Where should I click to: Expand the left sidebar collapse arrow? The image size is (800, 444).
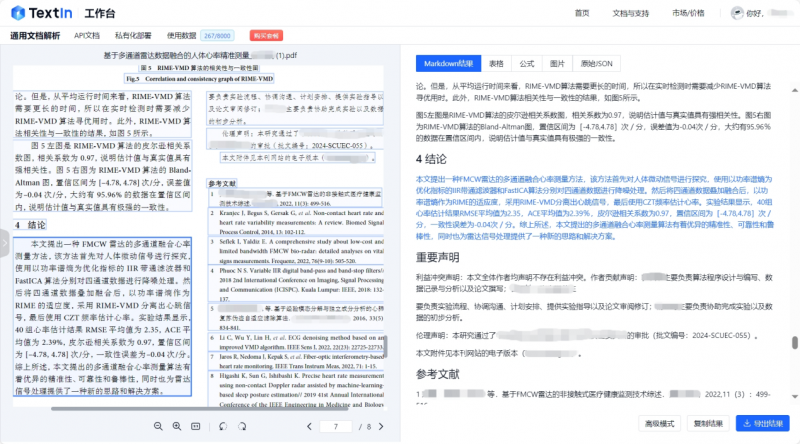tap(5, 252)
